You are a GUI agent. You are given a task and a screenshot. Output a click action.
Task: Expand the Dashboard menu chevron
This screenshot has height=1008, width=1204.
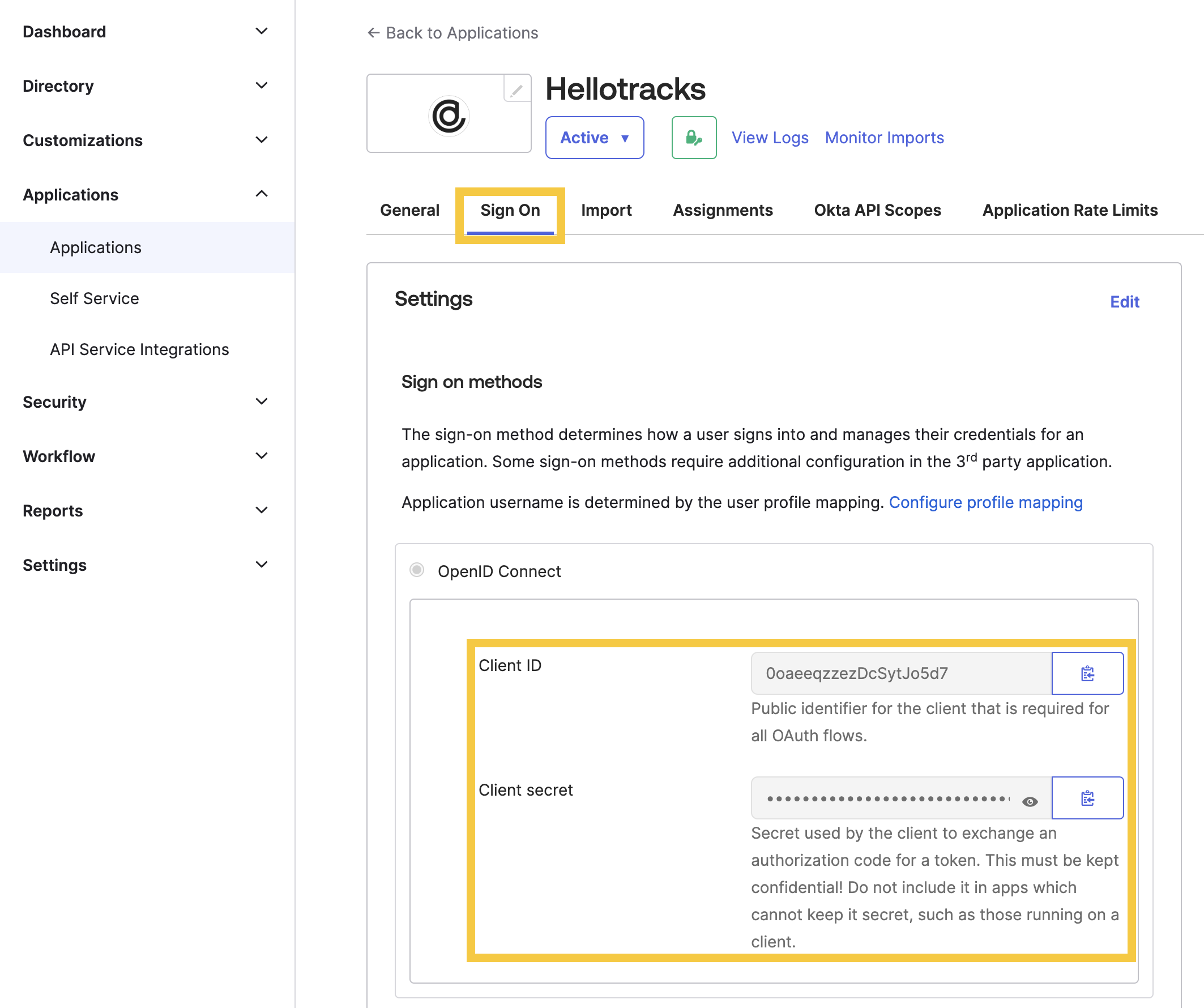[262, 31]
